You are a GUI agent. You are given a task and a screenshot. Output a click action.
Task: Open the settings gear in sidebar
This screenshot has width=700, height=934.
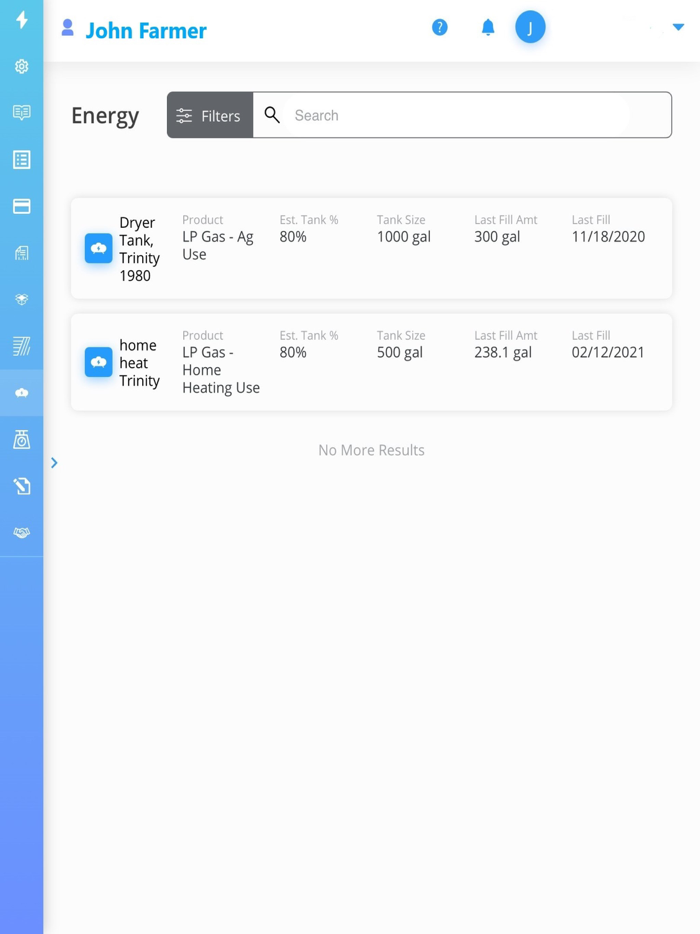click(21, 66)
